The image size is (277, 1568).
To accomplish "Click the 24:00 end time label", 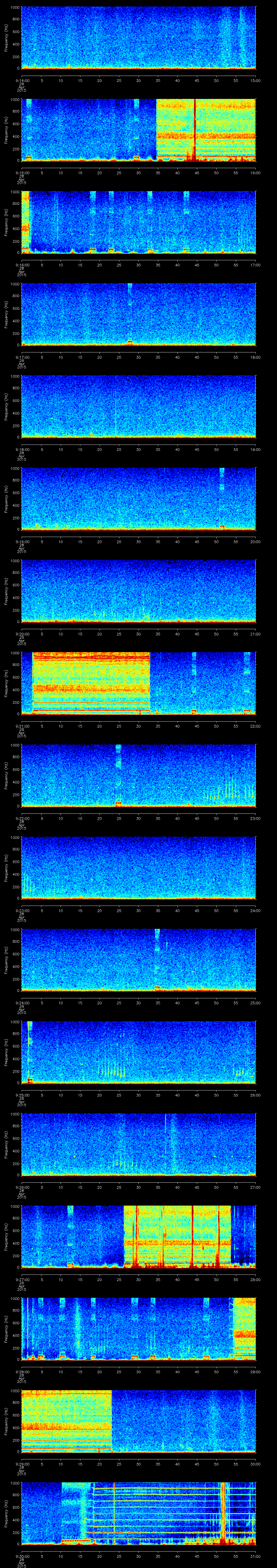I will click(256, 910).
